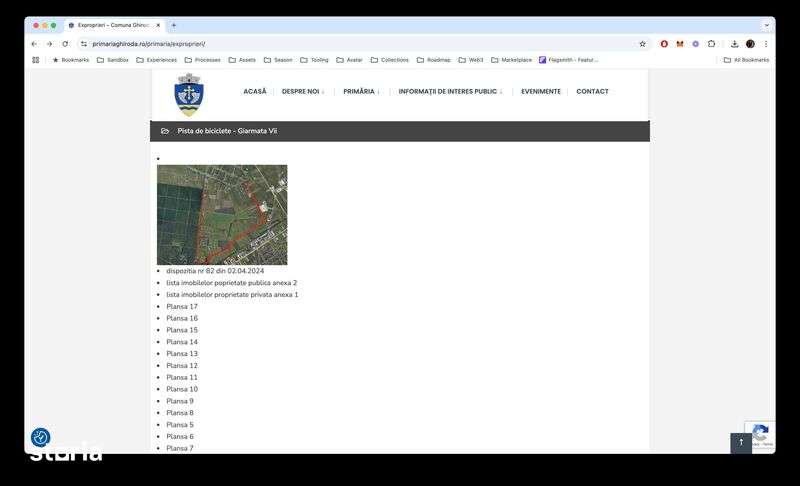Open the purple circle extension icon

pyautogui.click(x=695, y=44)
